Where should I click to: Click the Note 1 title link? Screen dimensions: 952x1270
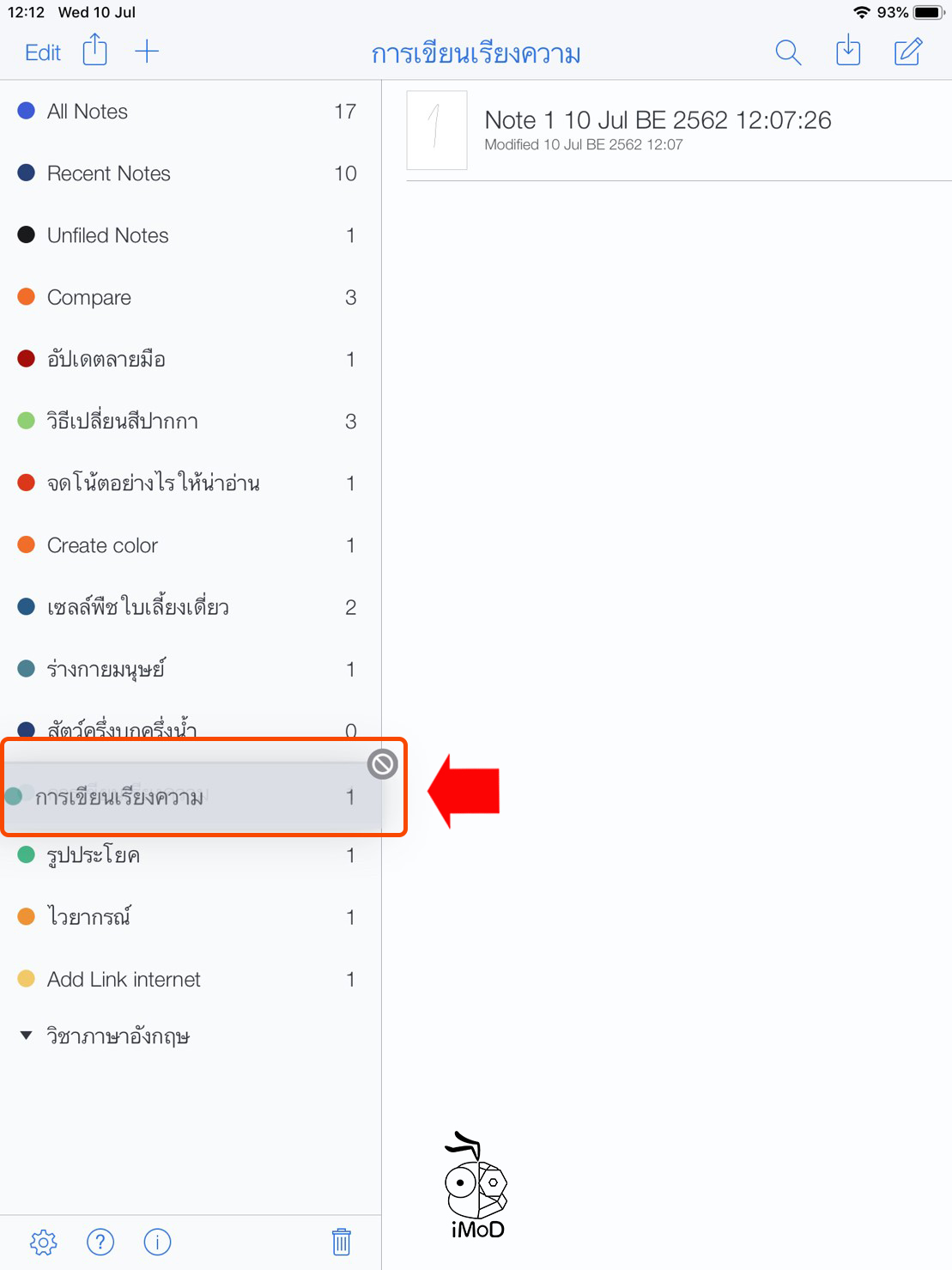(658, 120)
